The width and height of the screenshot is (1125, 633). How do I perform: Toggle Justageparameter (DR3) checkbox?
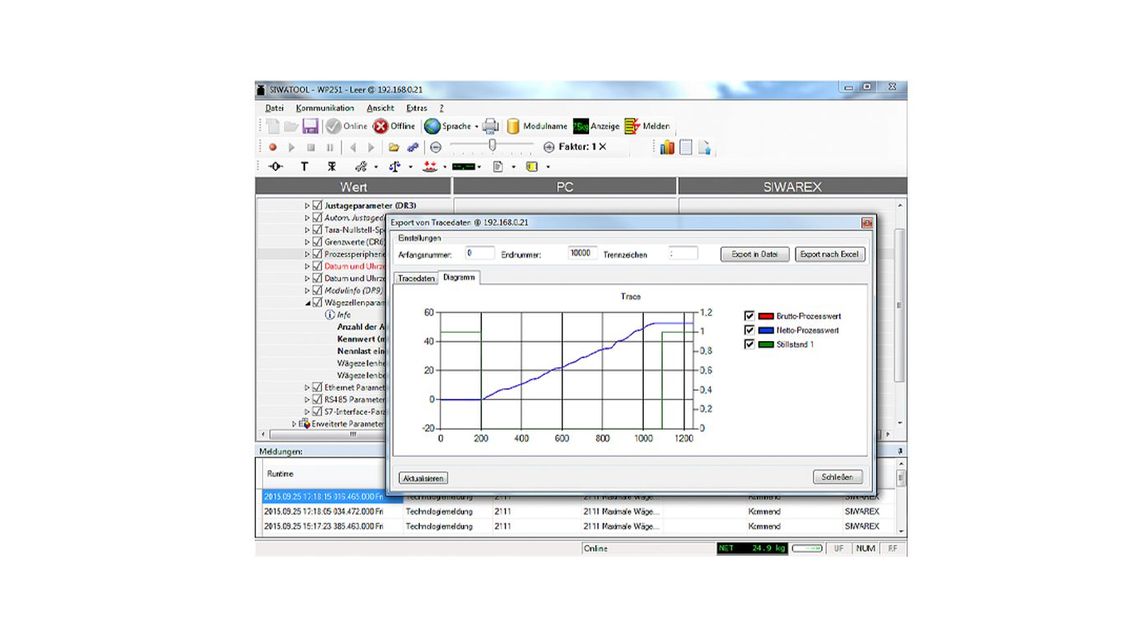pos(317,205)
